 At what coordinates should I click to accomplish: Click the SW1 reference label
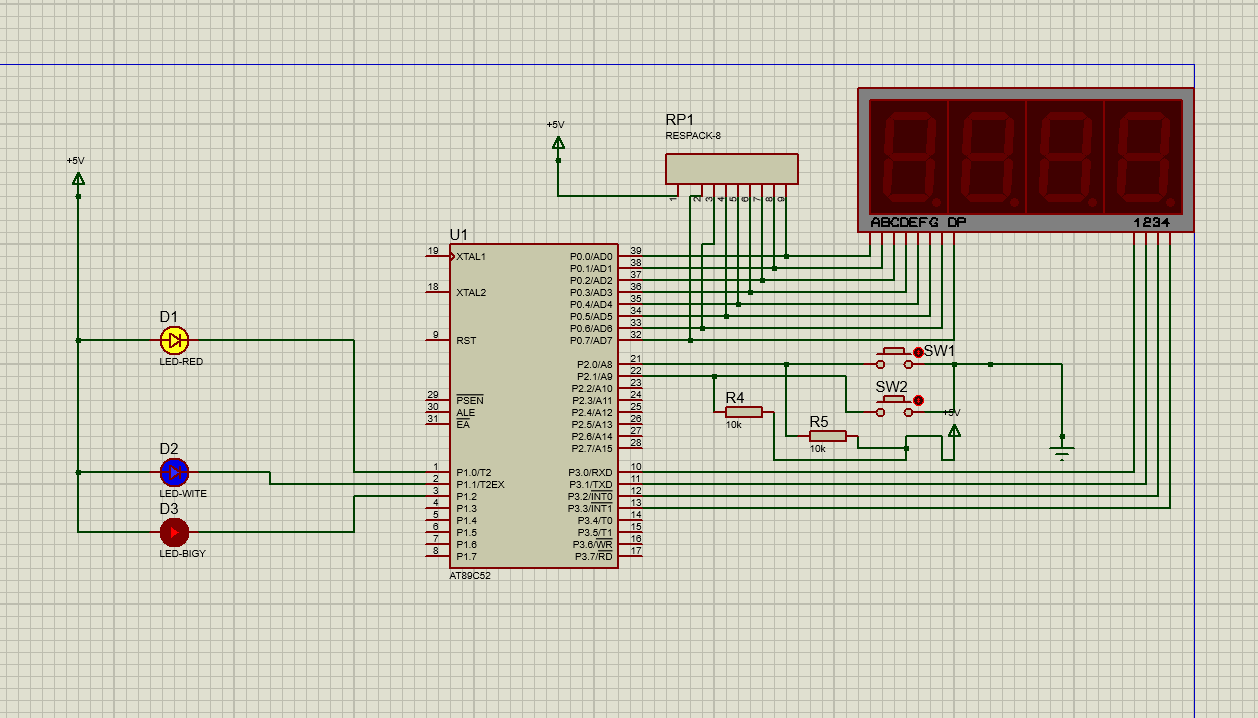coord(940,351)
